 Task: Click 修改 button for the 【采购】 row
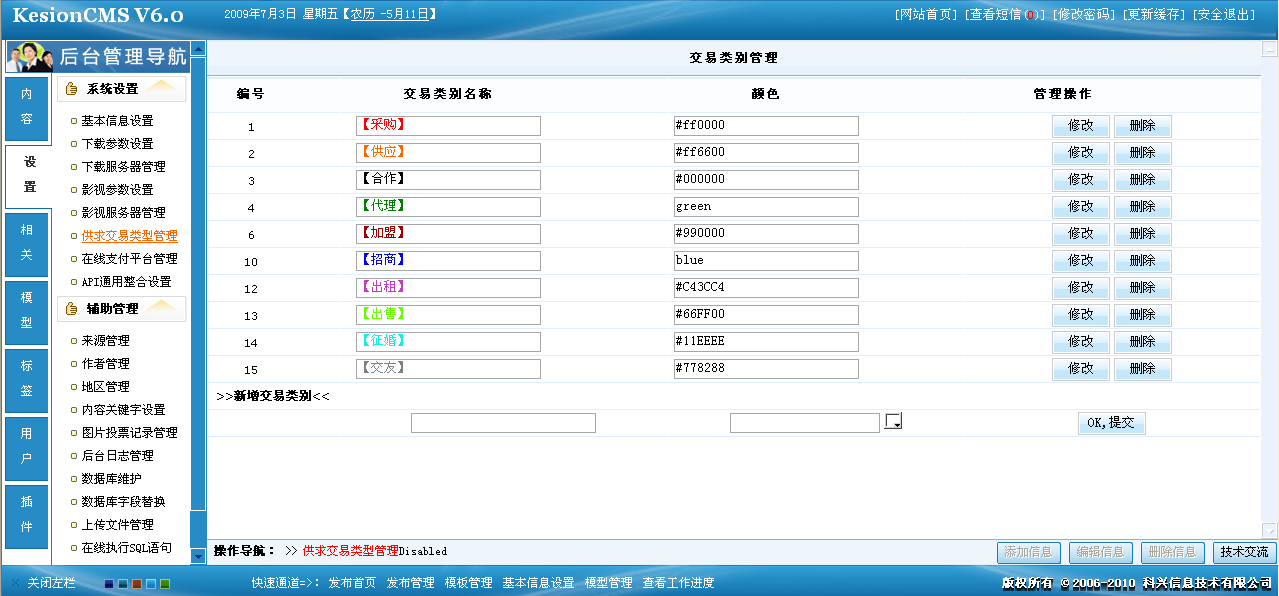pyautogui.click(x=1080, y=125)
